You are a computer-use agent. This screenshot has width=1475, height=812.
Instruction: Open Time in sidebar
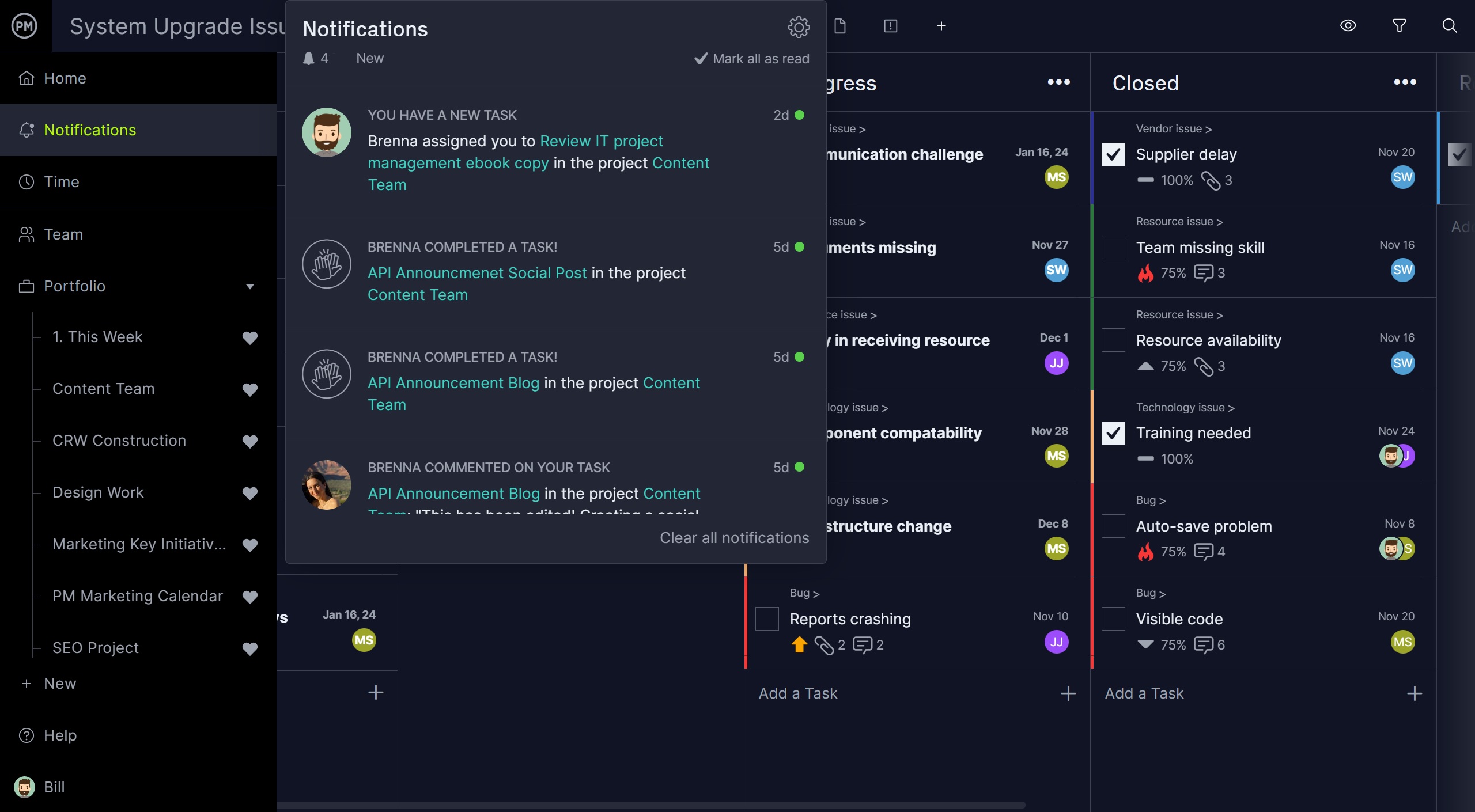[x=138, y=182]
